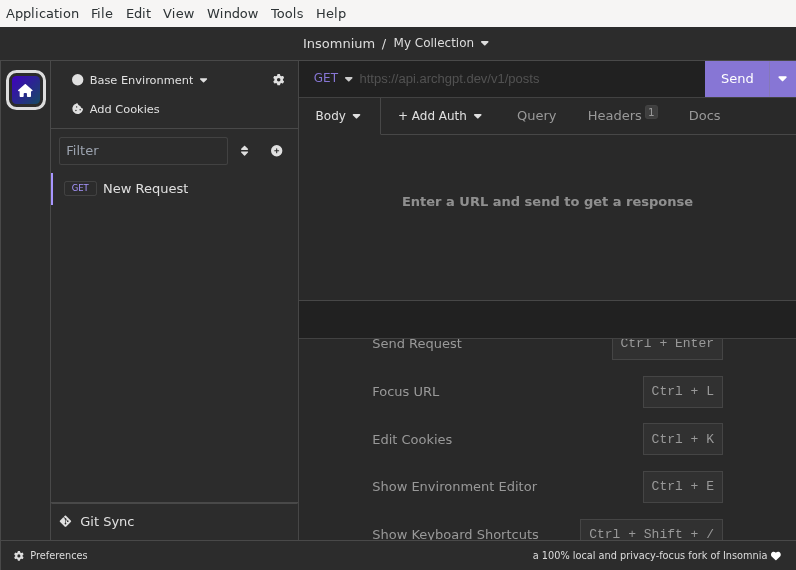Click the Ctrl + K shortcut key box
The image size is (796, 570).
click(682, 439)
